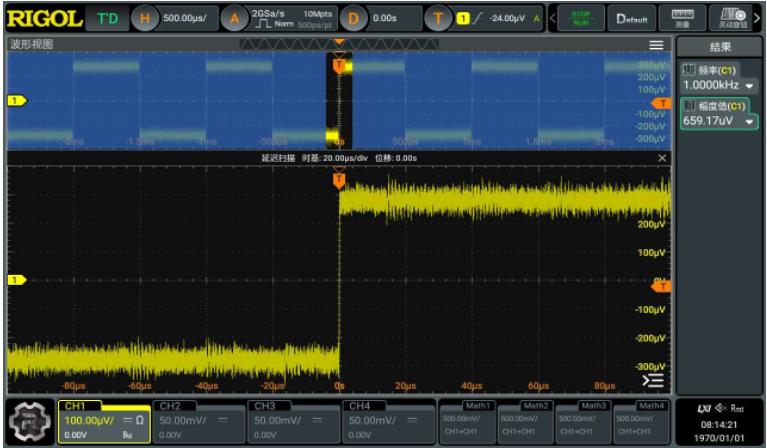767x448 pixels.
Task: Open the waveform view hamburger menu
Action: click(656, 45)
